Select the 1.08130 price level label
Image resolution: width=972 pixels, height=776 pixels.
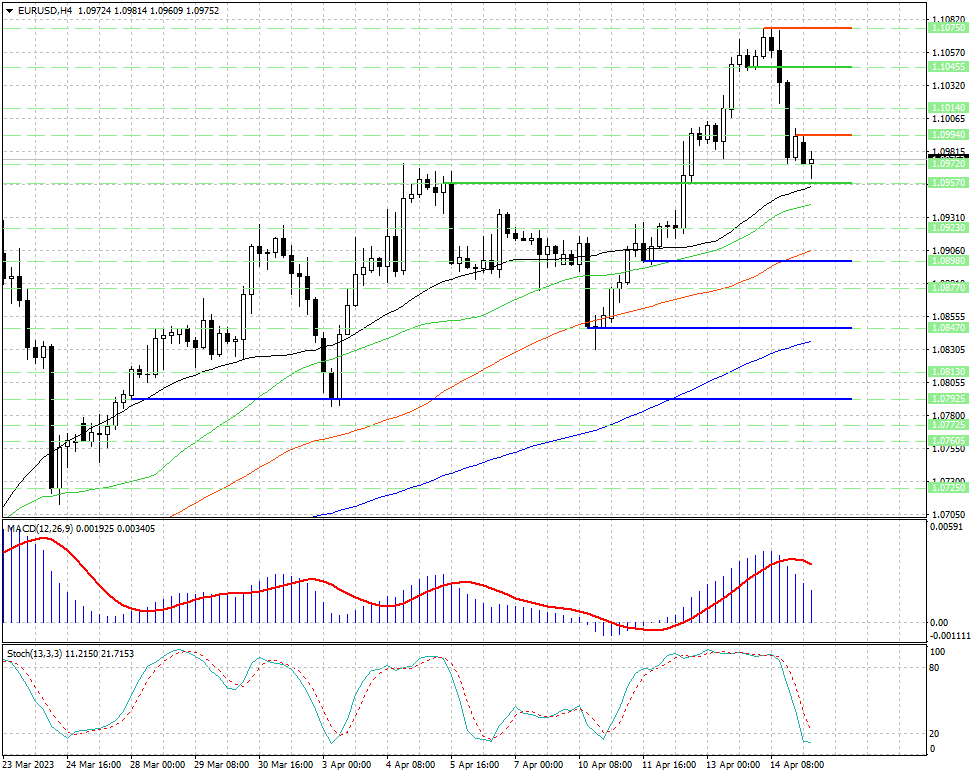coord(948,372)
